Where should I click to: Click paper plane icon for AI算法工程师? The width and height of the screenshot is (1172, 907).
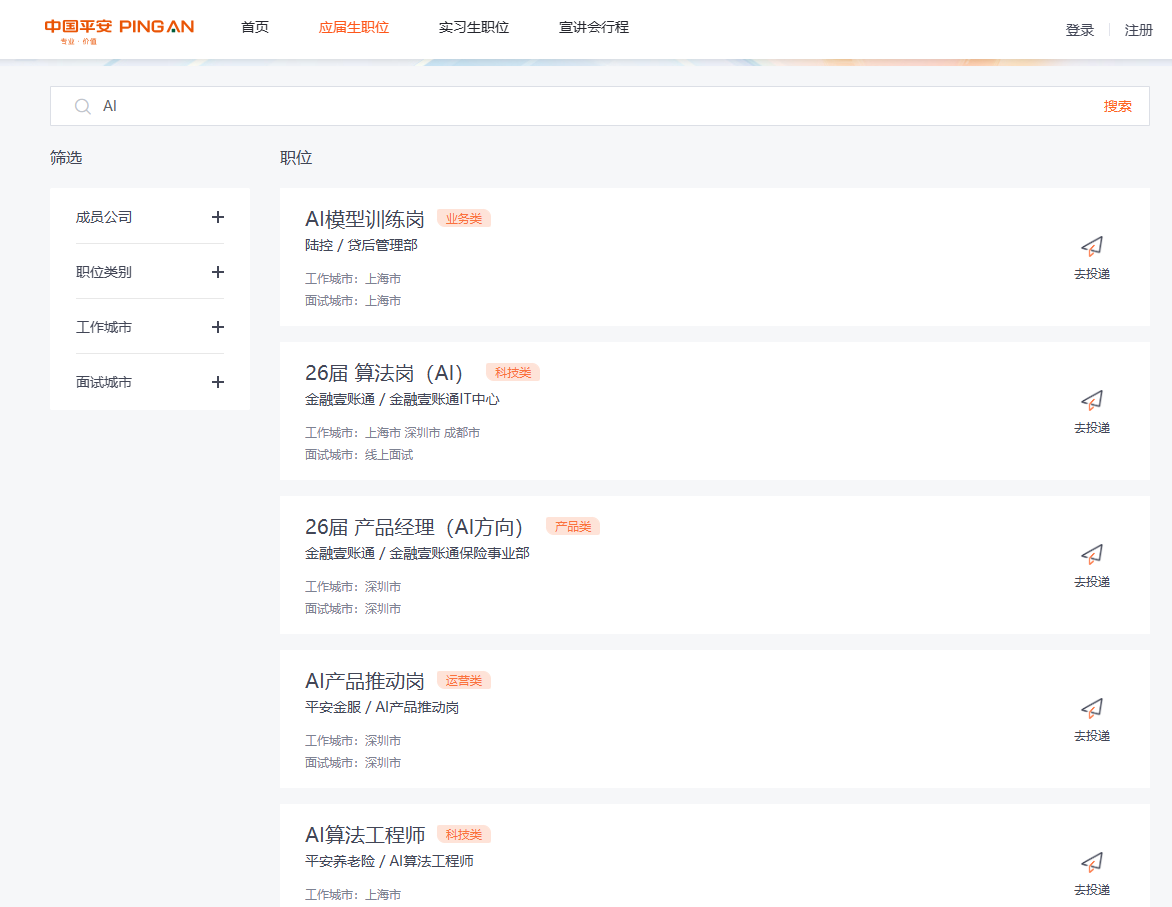coord(1092,862)
